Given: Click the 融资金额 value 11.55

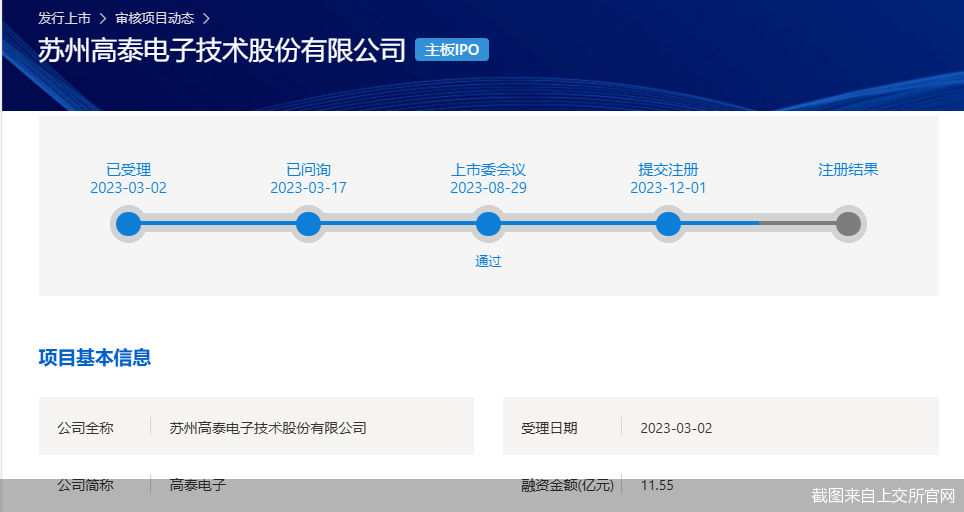Looking at the screenshot, I should coord(657,486).
